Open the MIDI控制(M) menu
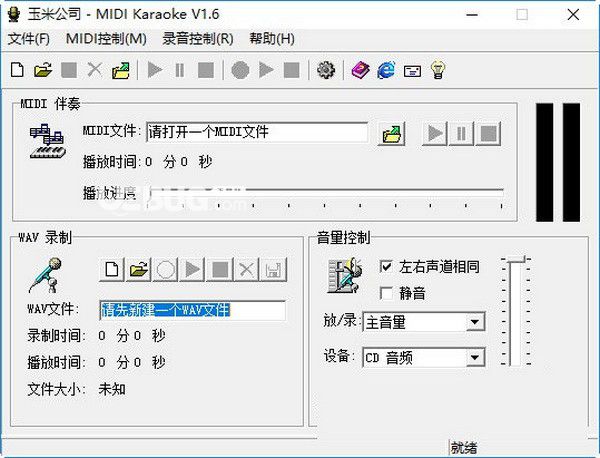600x458 pixels. [106, 39]
